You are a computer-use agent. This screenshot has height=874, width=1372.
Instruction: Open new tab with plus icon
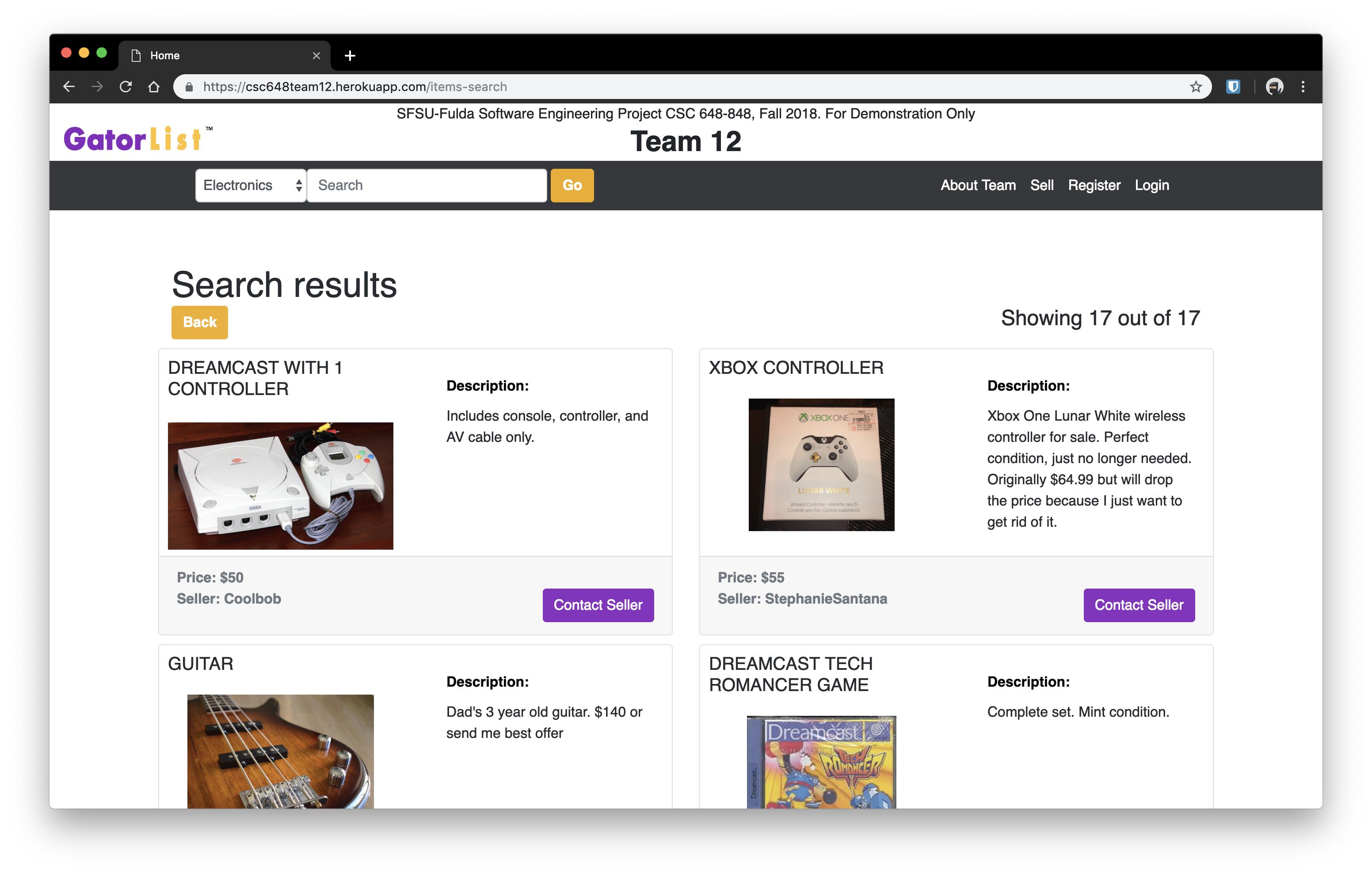350,55
